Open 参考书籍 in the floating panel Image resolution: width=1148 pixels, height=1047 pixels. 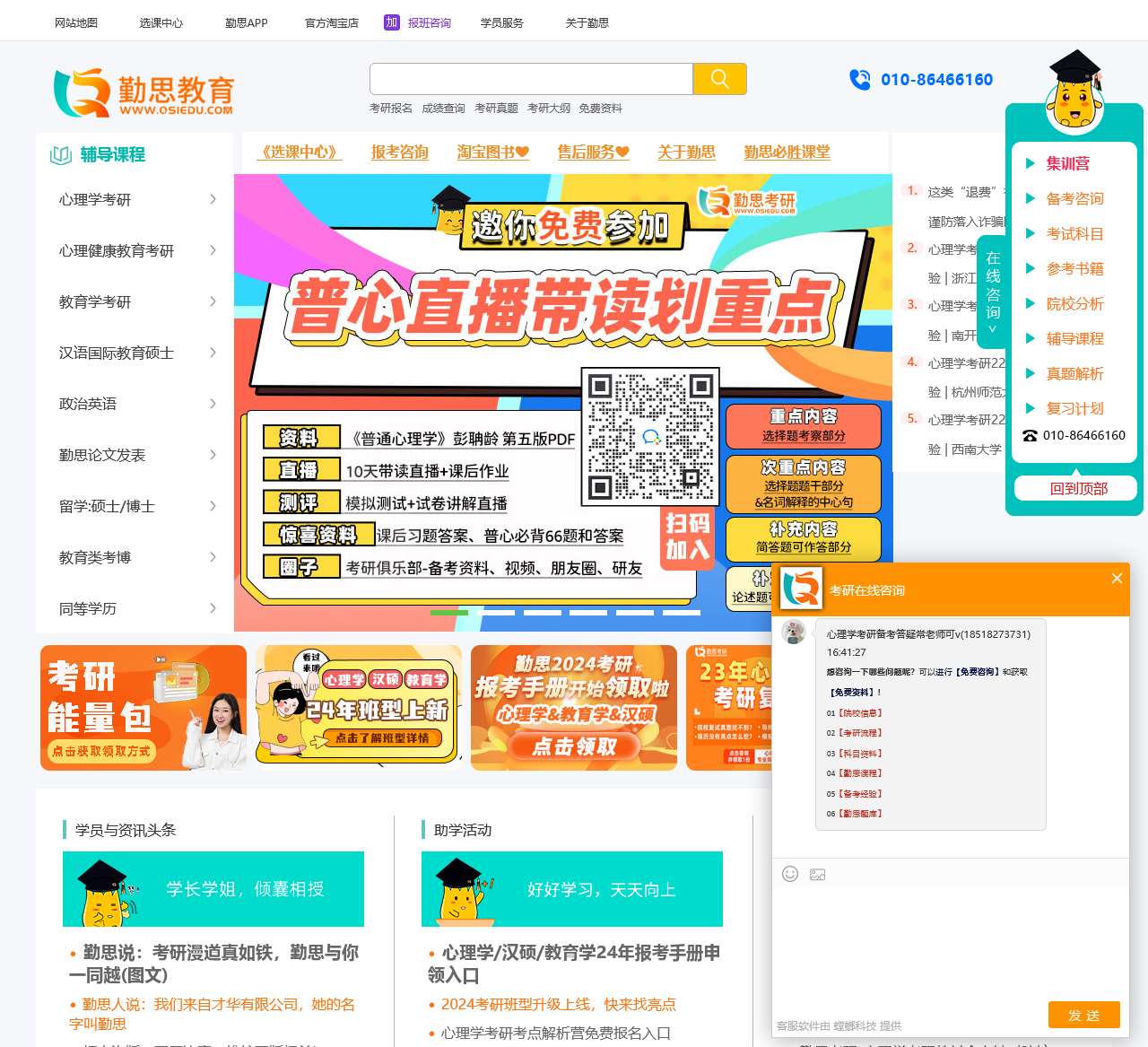tap(1075, 268)
